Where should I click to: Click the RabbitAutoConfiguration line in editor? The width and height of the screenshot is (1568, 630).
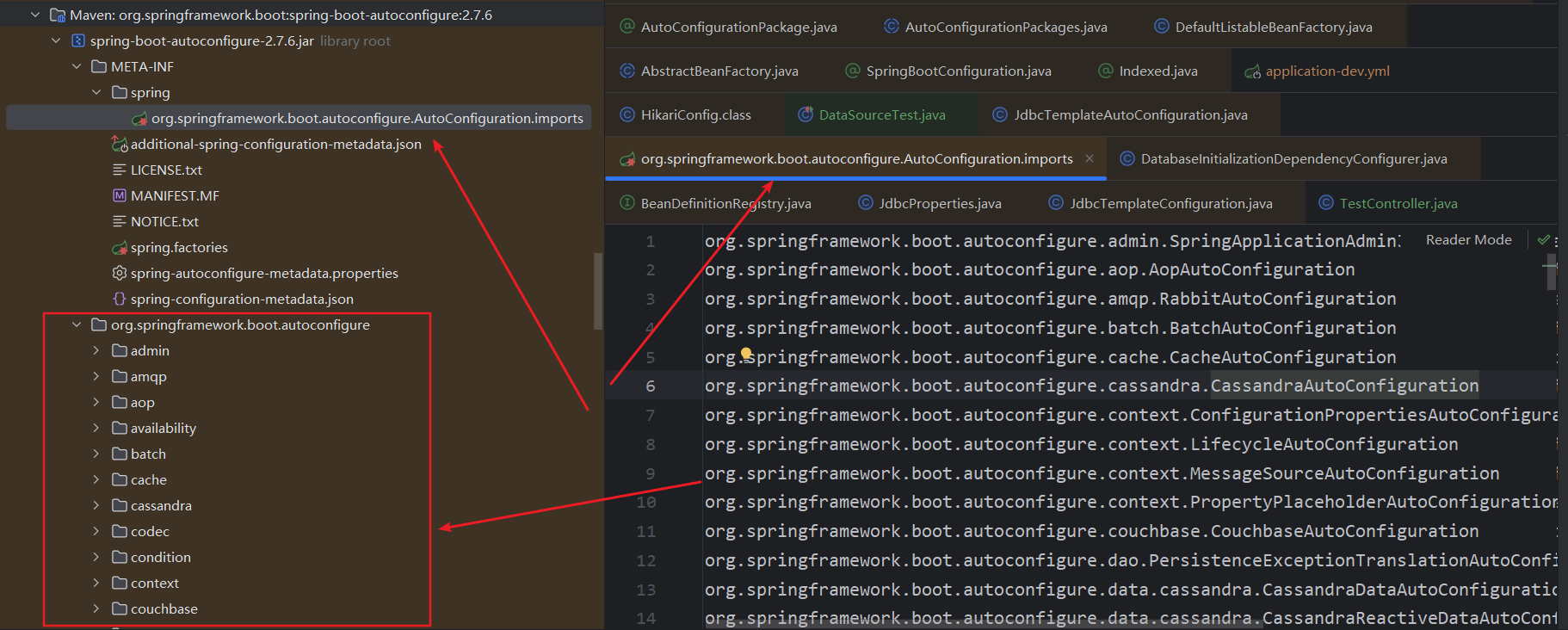click(1050, 299)
